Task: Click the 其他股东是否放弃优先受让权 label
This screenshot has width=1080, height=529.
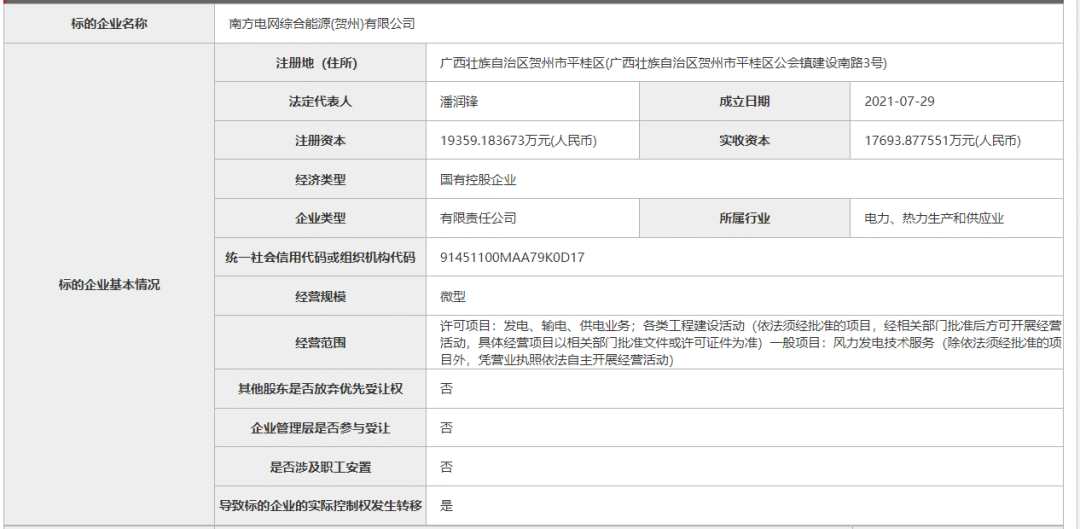Action: coord(320,388)
